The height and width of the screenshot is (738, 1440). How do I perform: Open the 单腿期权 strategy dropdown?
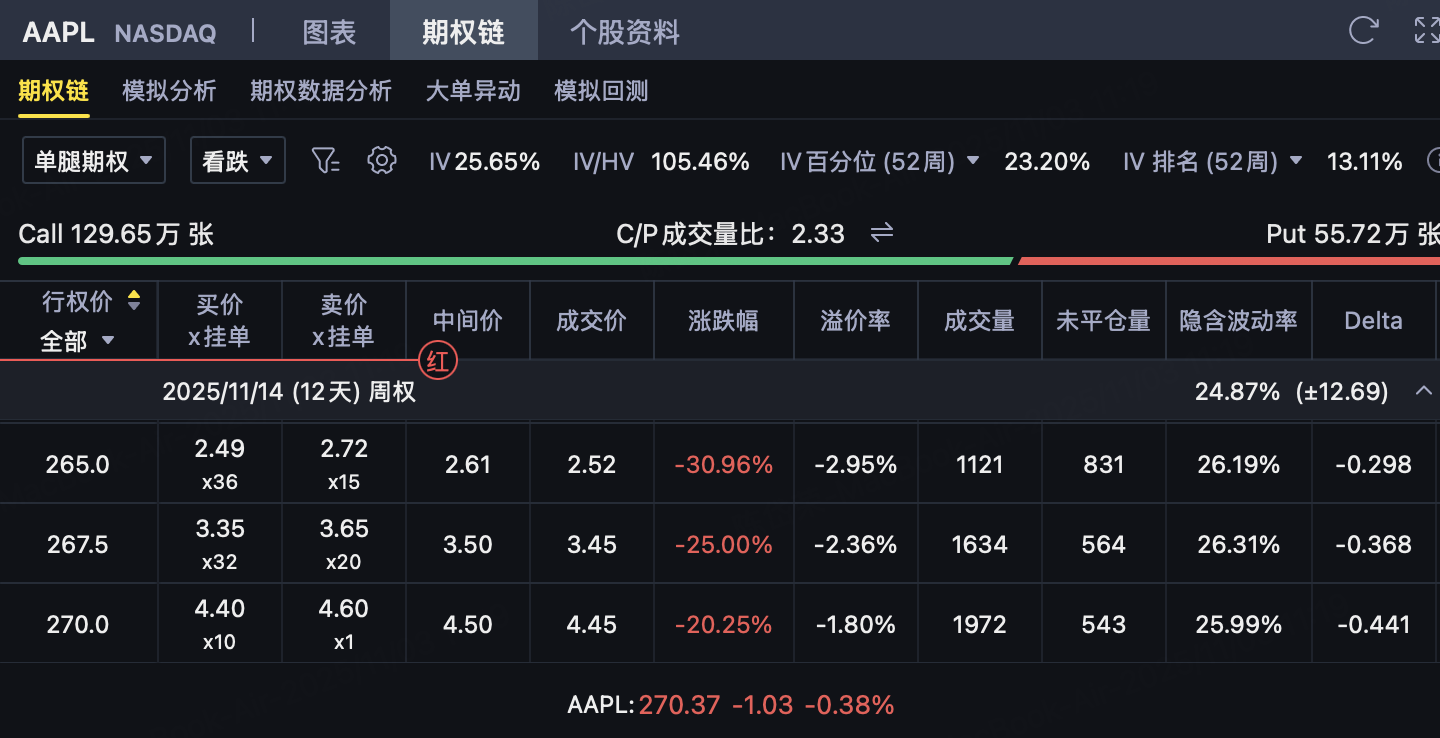94,161
